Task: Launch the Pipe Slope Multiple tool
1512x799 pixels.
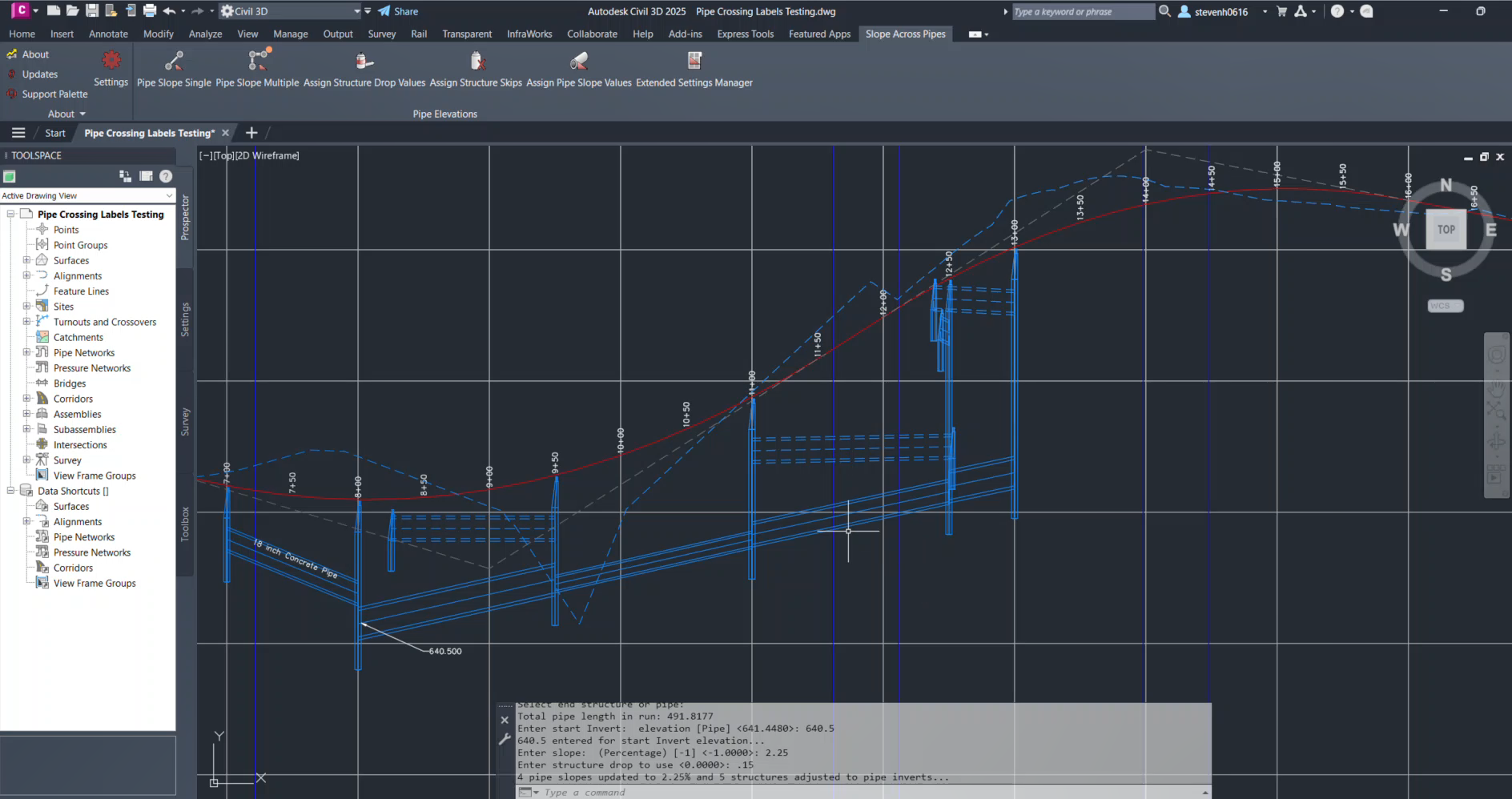Action: 257,69
